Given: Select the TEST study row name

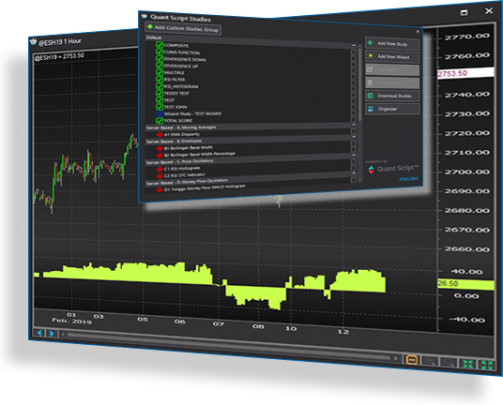Looking at the screenshot, I should [169, 100].
